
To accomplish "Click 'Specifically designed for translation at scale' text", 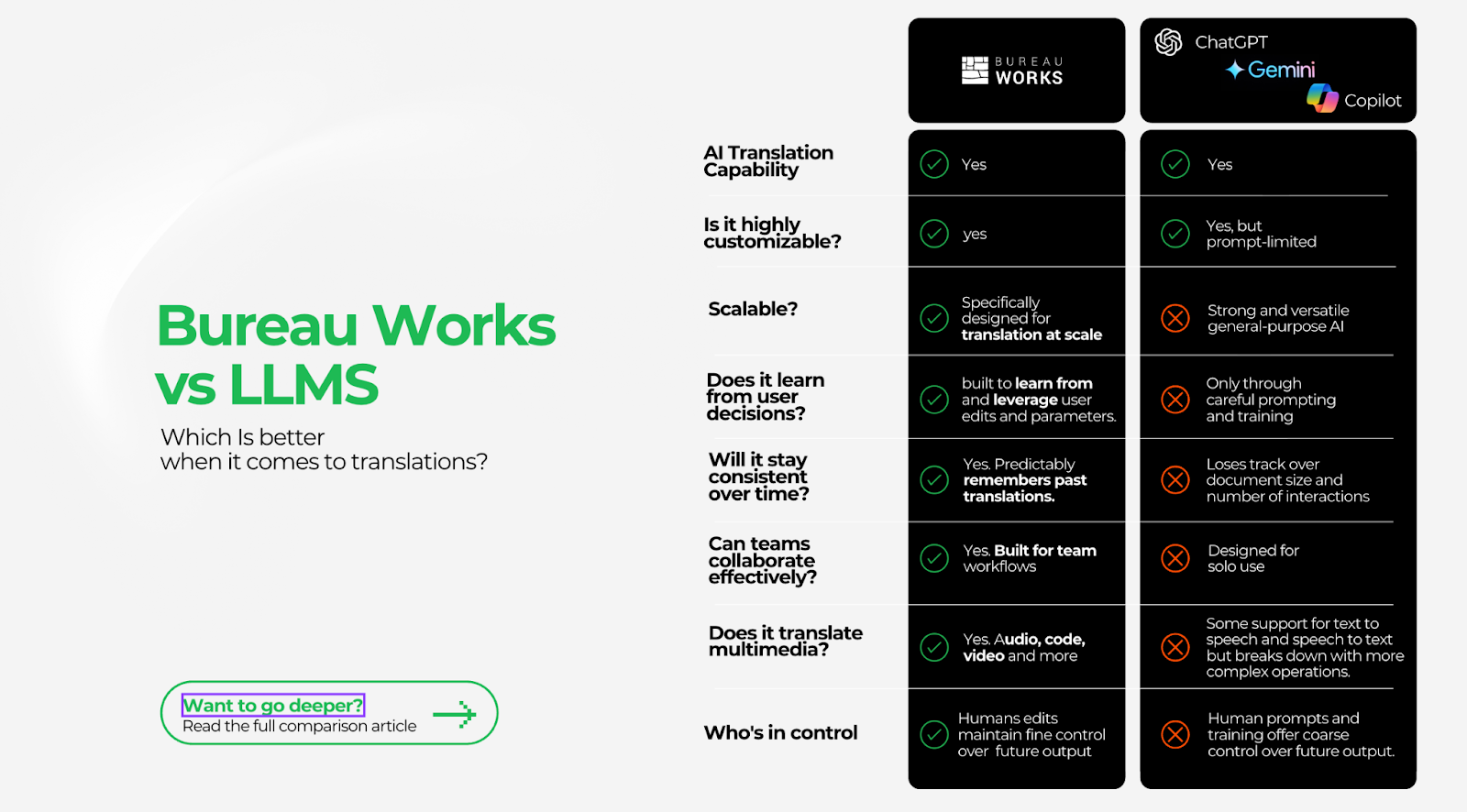I will pos(1031,318).
